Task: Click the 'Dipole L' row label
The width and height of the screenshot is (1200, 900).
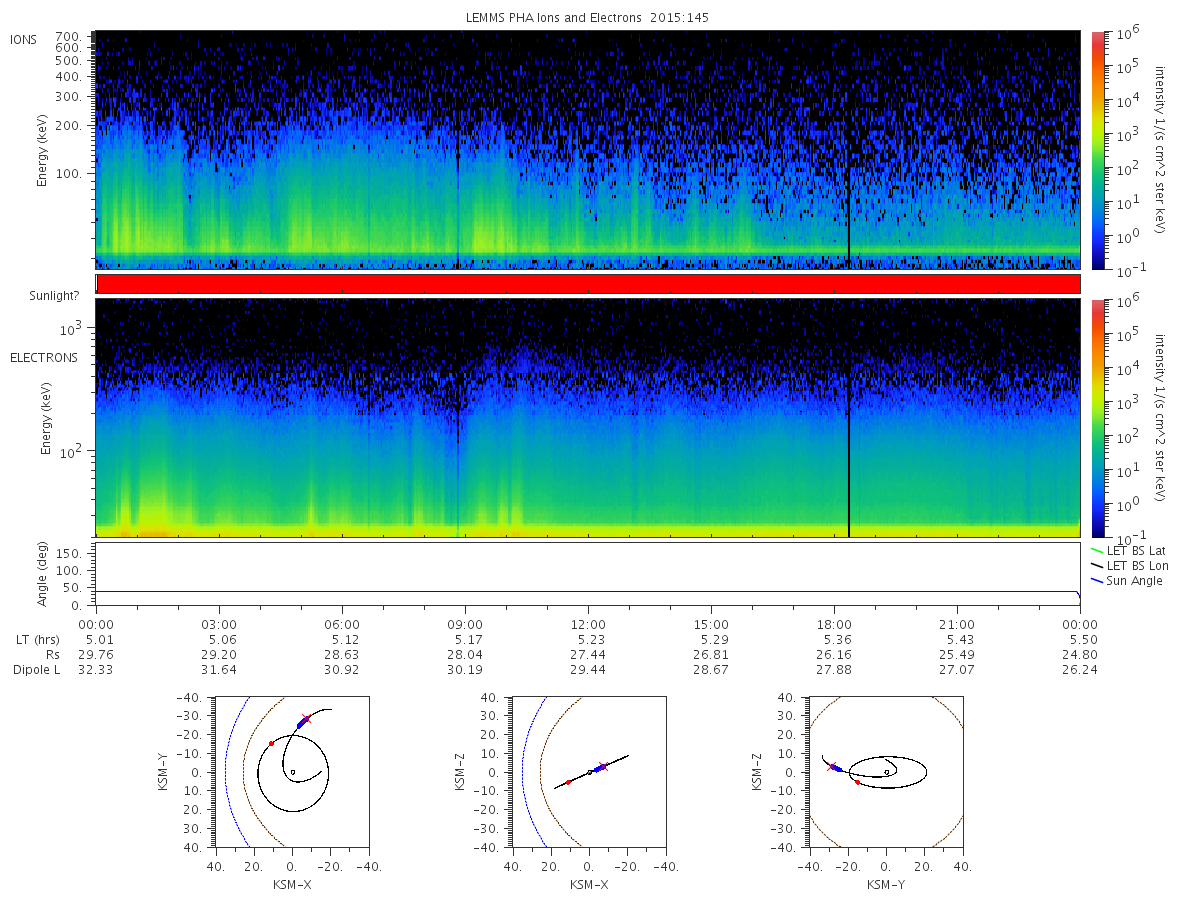Action: [x=36, y=669]
